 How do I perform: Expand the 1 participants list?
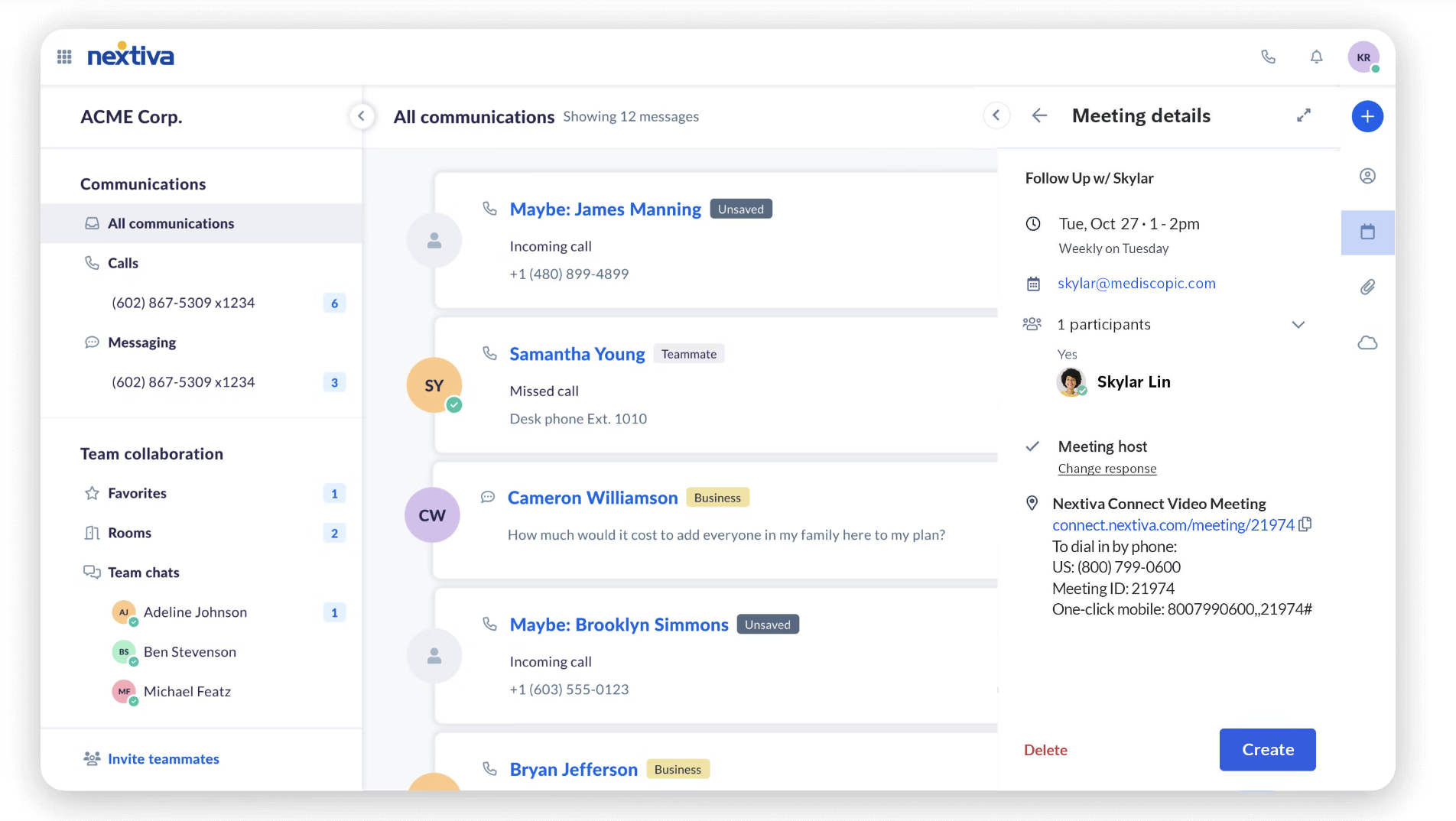pos(1298,325)
